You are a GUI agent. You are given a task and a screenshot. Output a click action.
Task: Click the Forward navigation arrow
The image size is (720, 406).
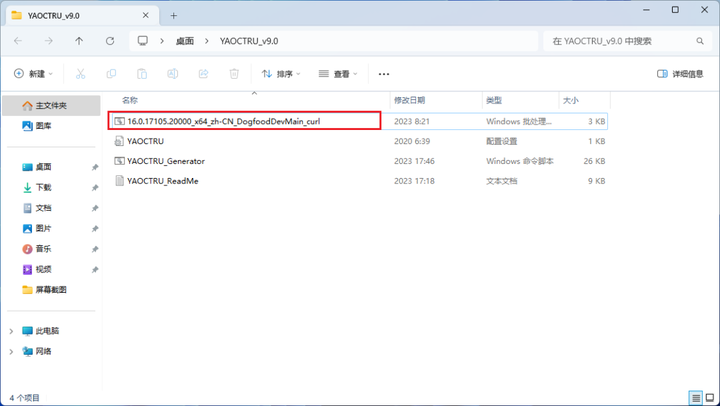49,41
